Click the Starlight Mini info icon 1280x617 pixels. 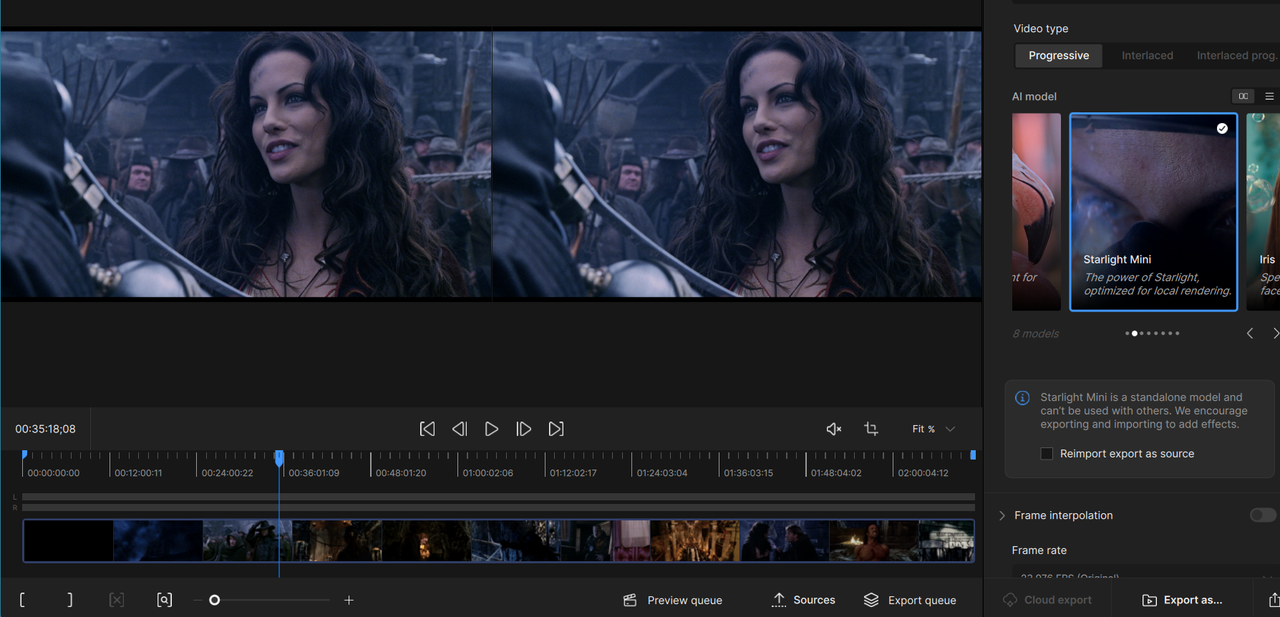pos(1022,398)
